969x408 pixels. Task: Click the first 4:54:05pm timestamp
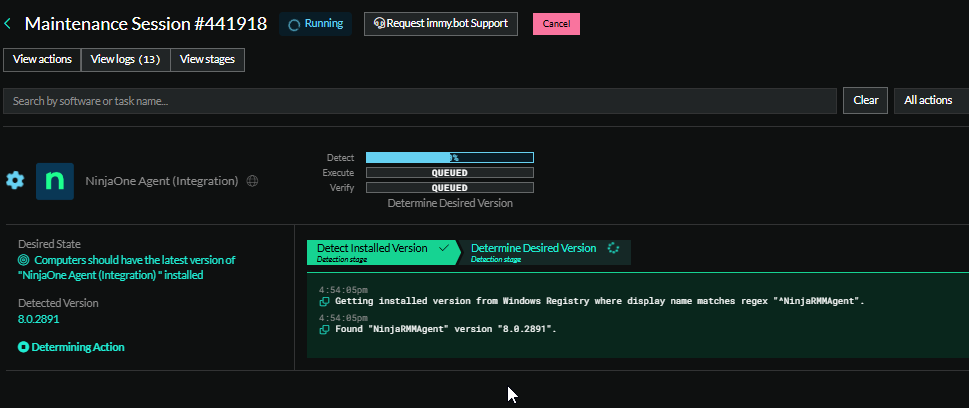click(x=343, y=289)
